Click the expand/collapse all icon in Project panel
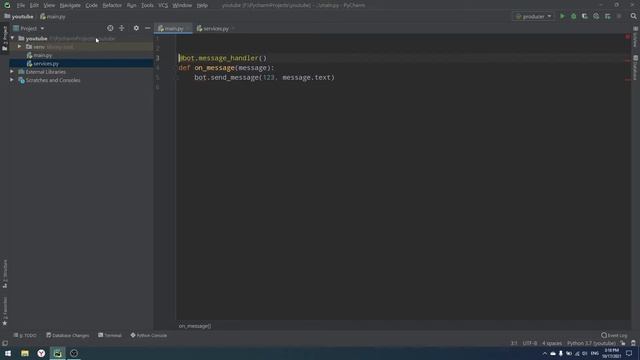 click(x=122, y=28)
